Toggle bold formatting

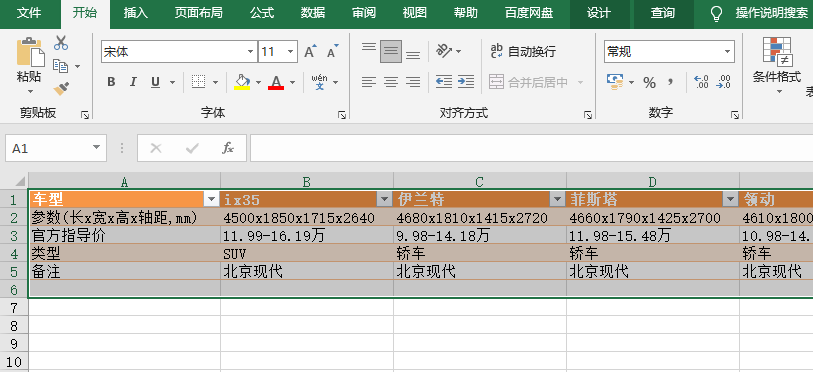[x=111, y=82]
